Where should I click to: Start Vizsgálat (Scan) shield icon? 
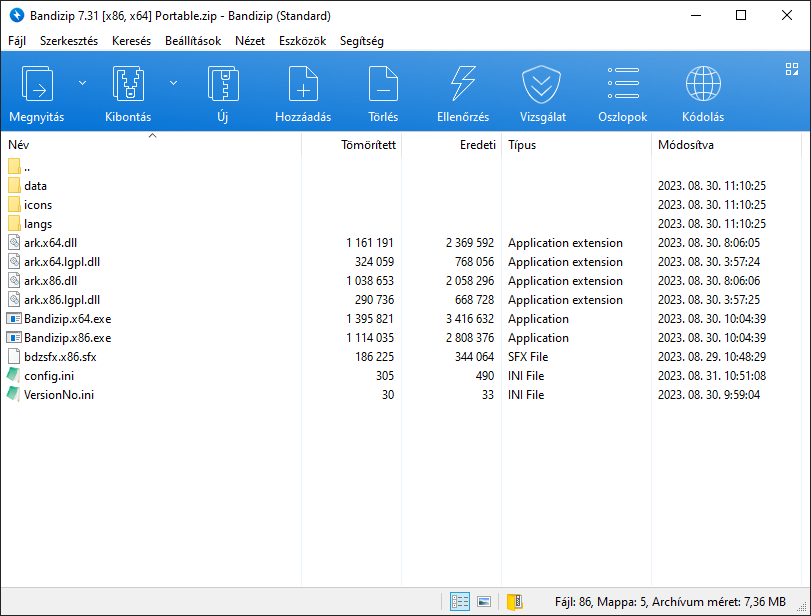click(543, 85)
